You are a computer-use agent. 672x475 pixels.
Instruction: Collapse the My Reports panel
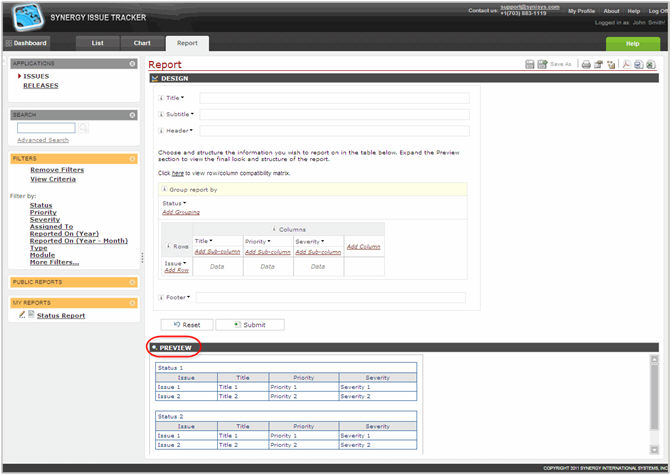point(132,303)
